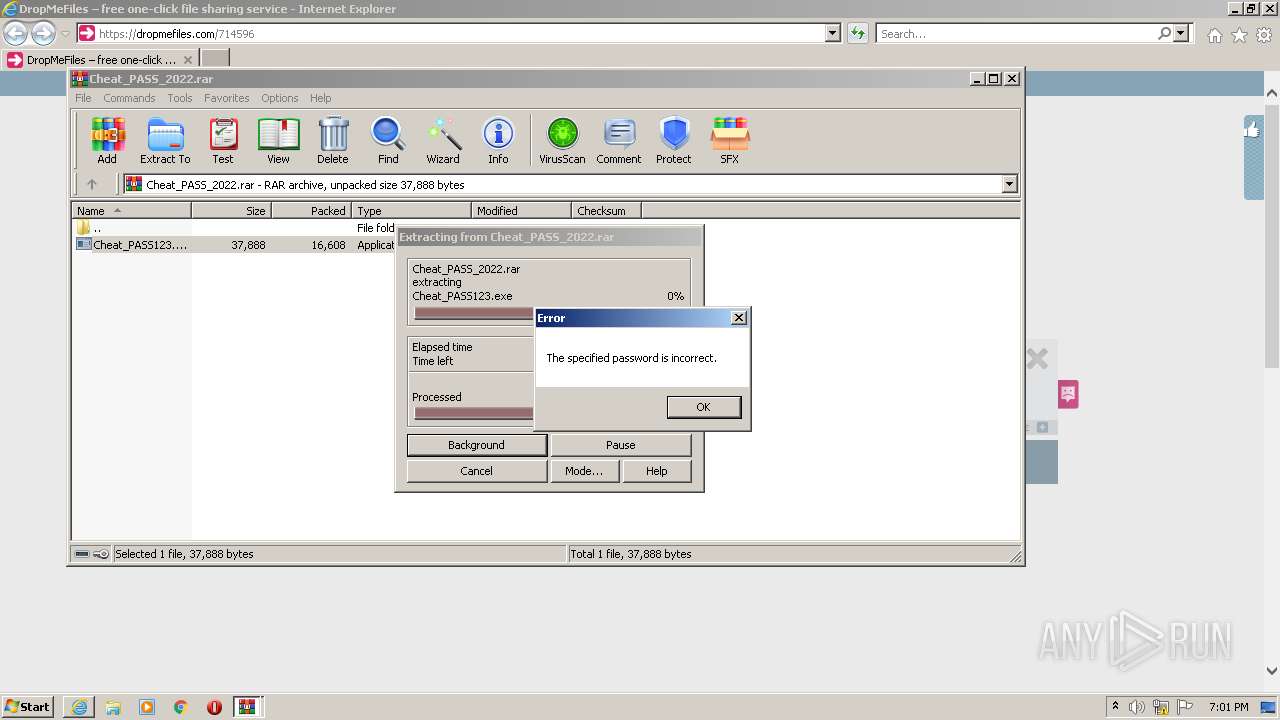The width and height of the screenshot is (1280, 720).
Task: Expand the archive path dropdown
Action: click(x=1009, y=184)
